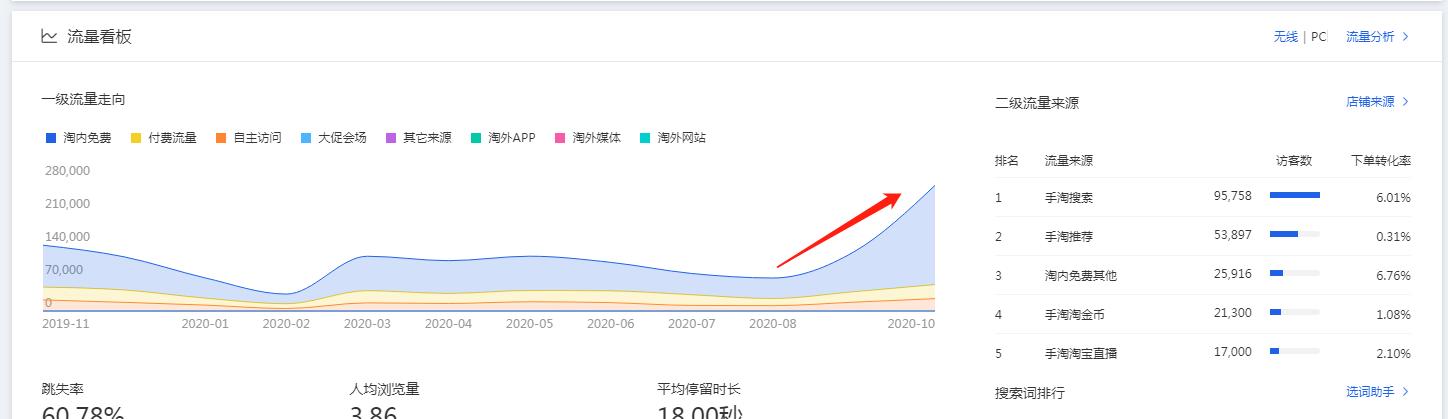Toggle the 淘外媒体 legend series
The image size is (1448, 419).
point(588,138)
